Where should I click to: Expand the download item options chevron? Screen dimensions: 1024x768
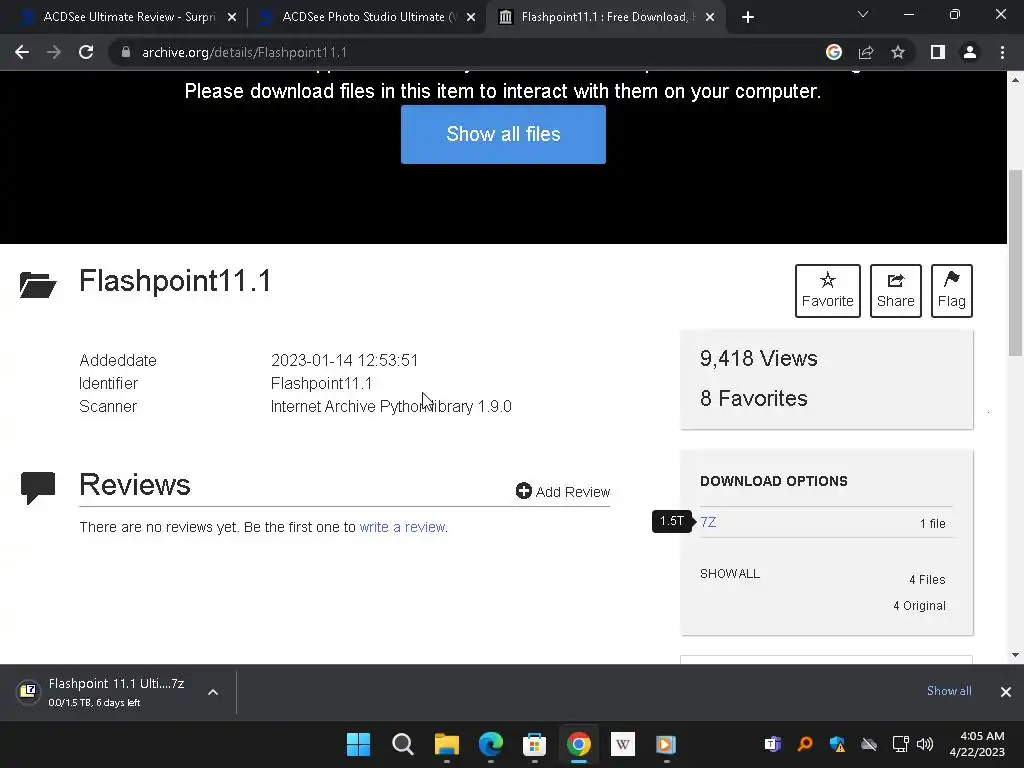pos(213,692)
